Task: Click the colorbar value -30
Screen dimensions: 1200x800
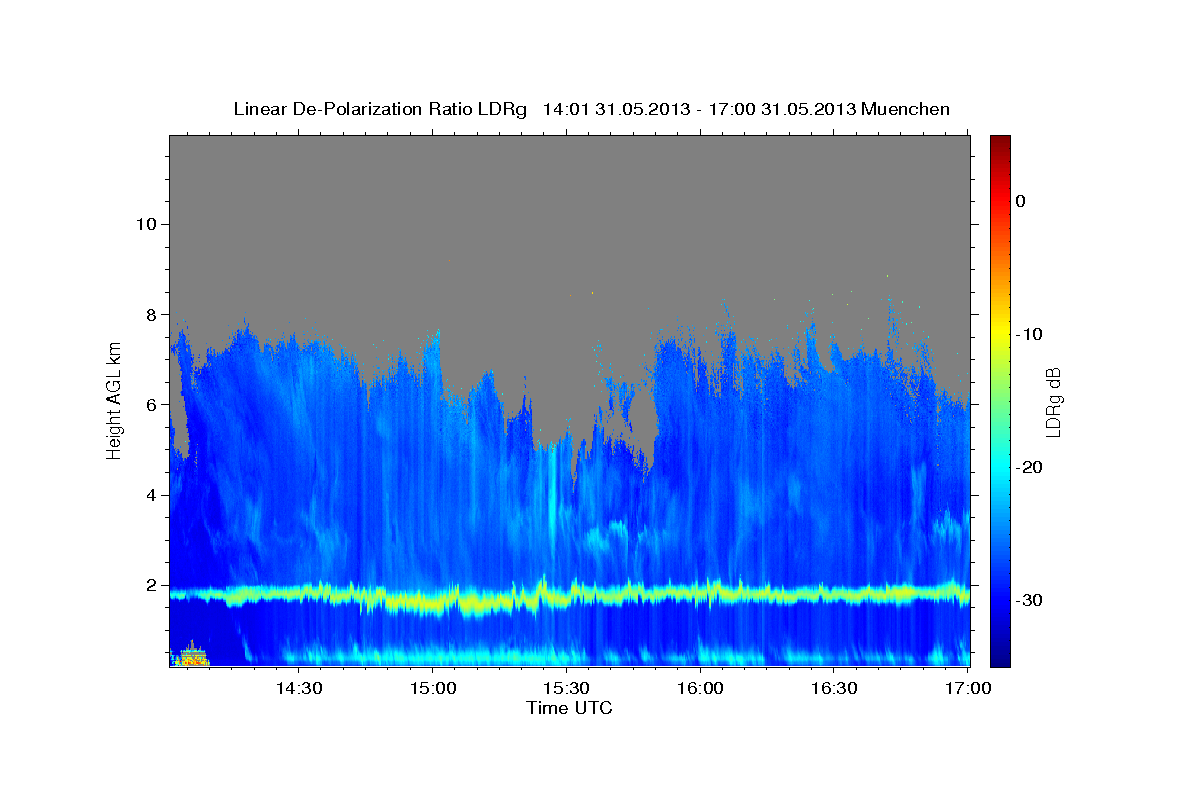Action: [1029, 600]
